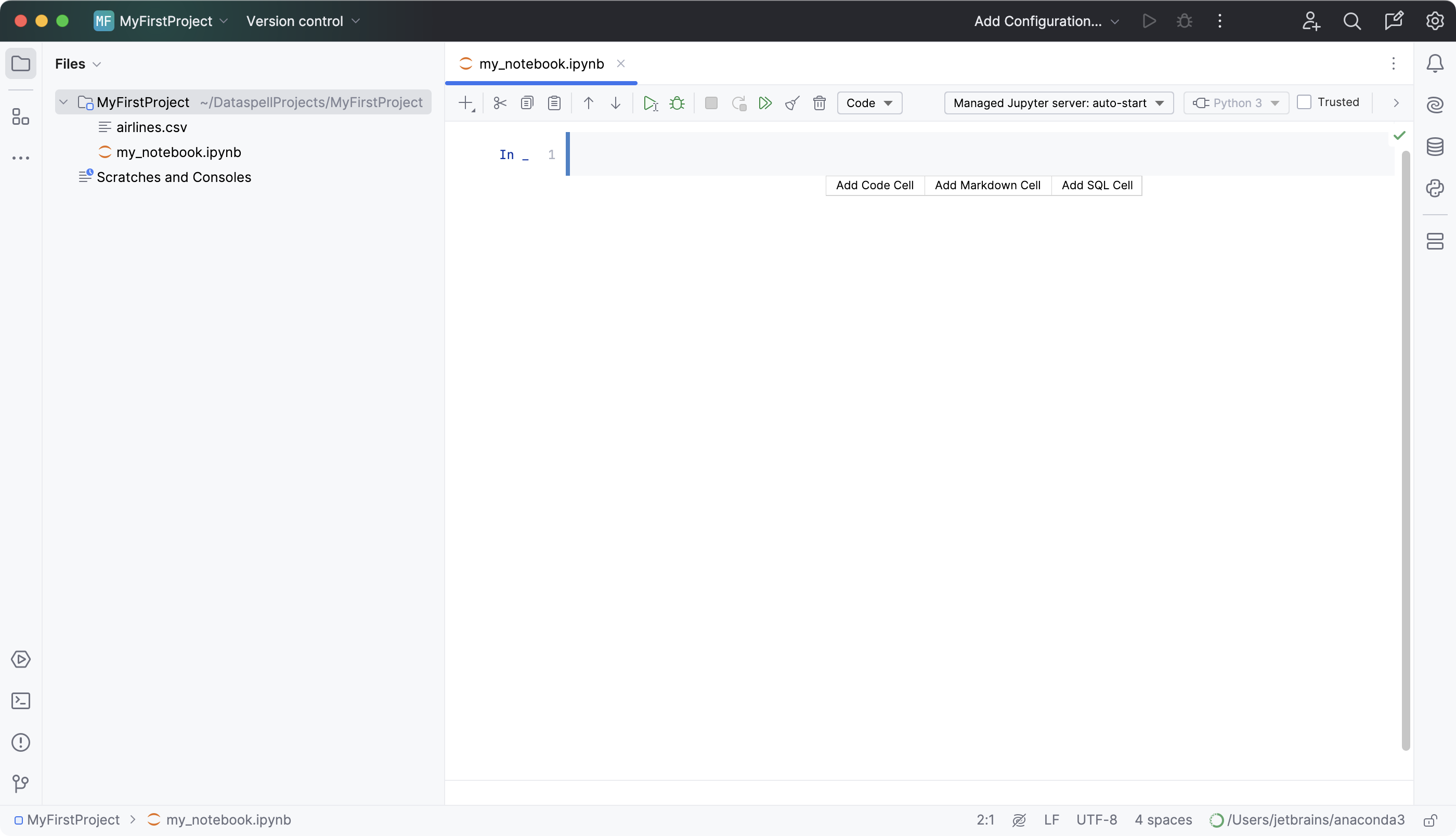Open the Git tool window icon
Screen dimensions: 1456x836
click(x=21, y=783)
